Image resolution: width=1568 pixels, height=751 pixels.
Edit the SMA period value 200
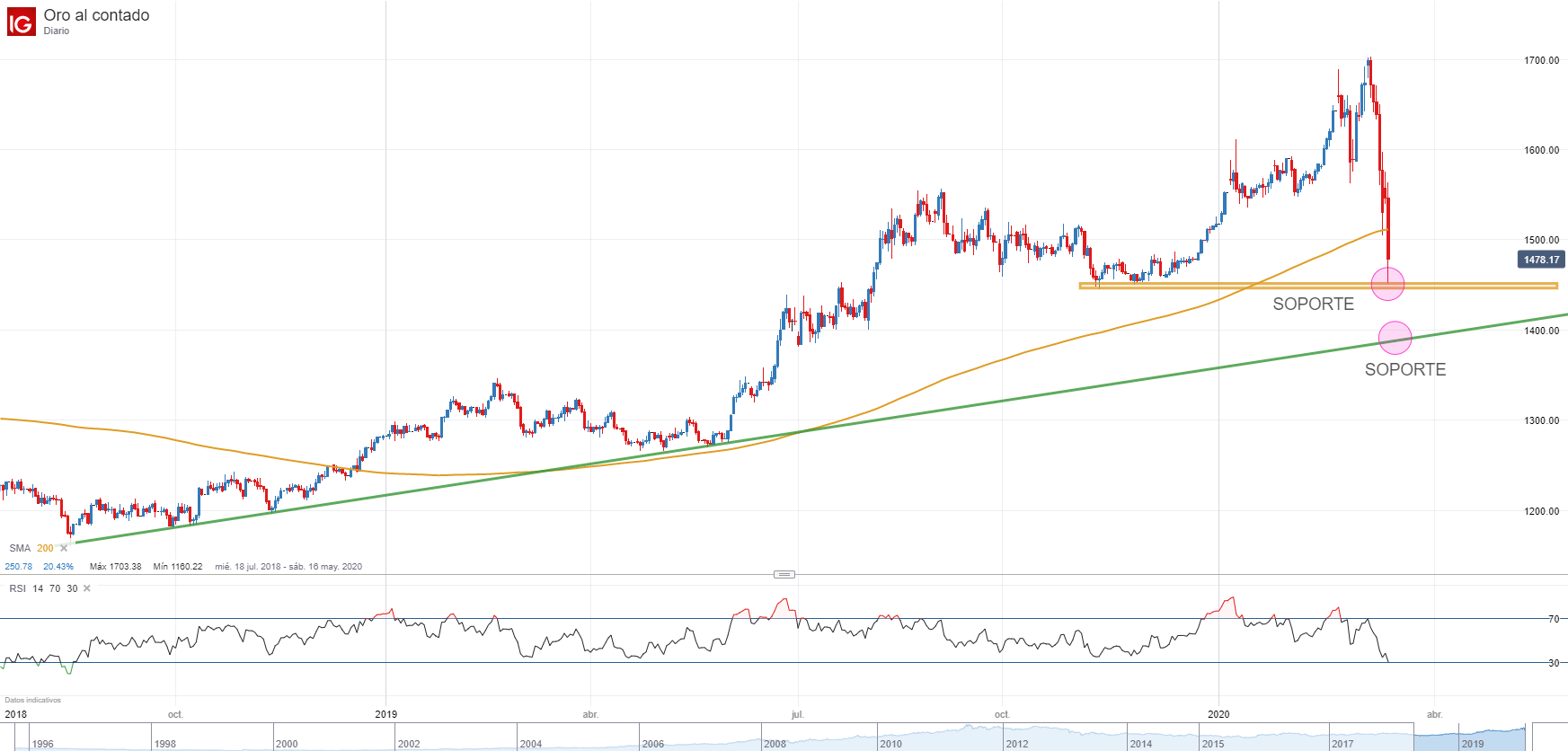click(45, 548)
